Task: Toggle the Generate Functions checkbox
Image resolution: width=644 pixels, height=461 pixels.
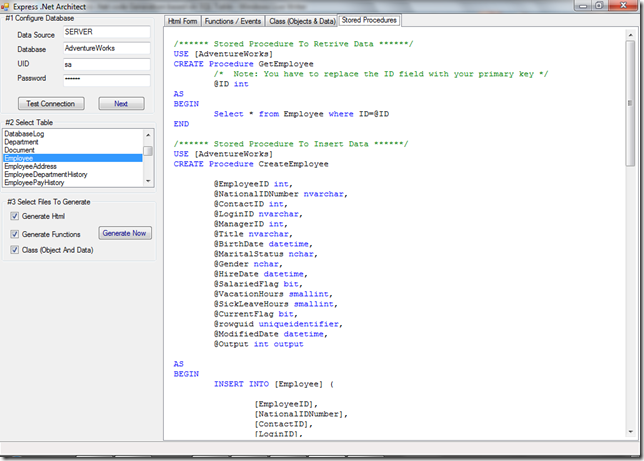Action: [14, 234]
